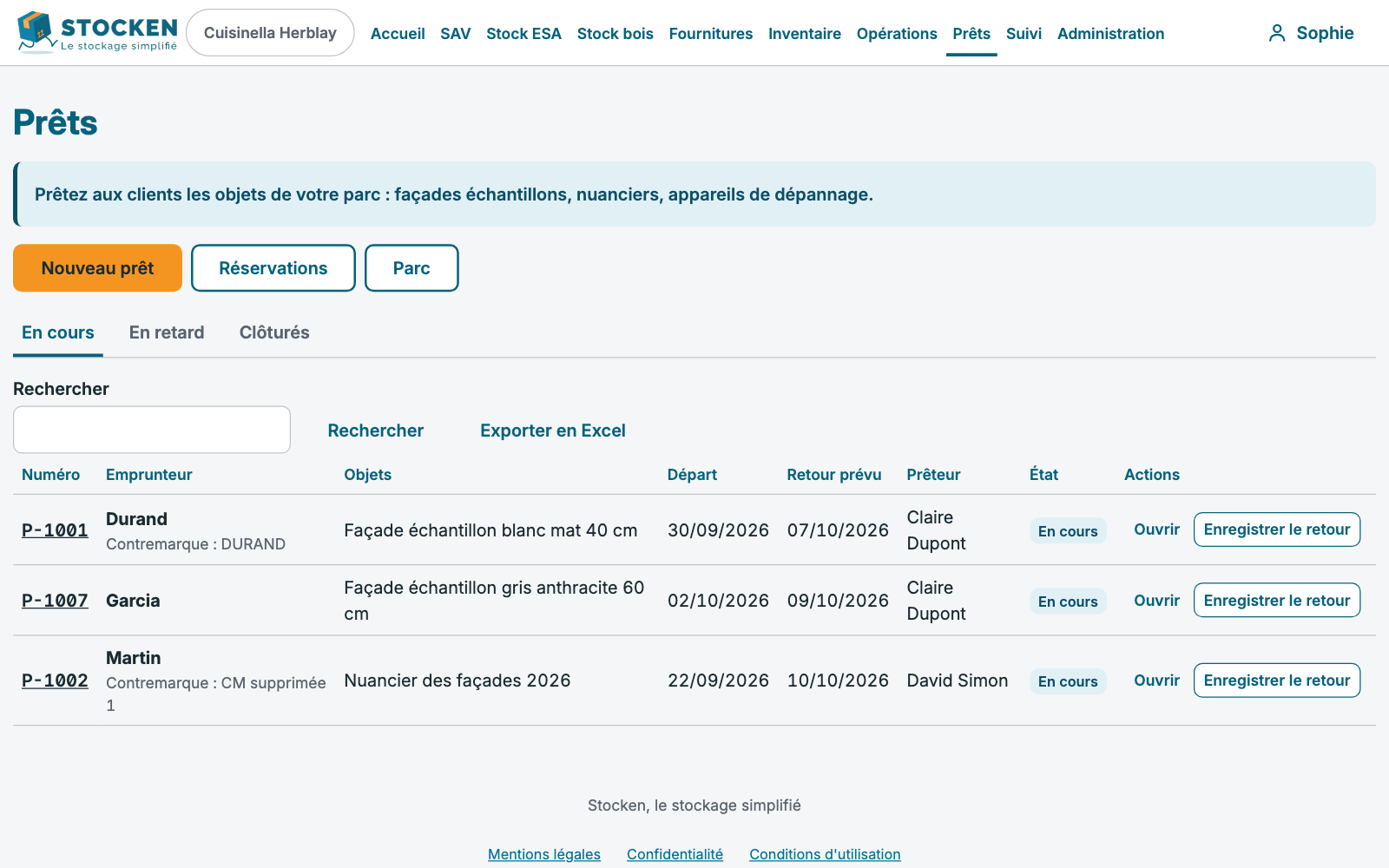Register the return for Garcia's loan

click(1277, 600)
